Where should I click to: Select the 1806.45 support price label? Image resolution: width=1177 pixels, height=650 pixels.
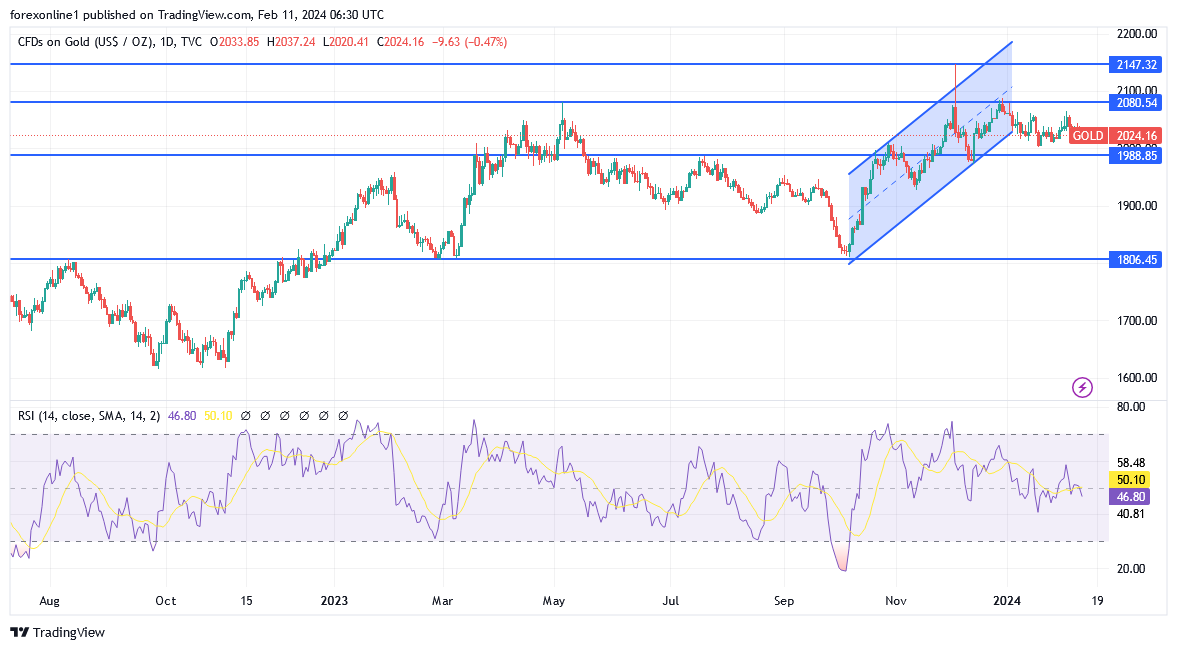click(1136, 259)
